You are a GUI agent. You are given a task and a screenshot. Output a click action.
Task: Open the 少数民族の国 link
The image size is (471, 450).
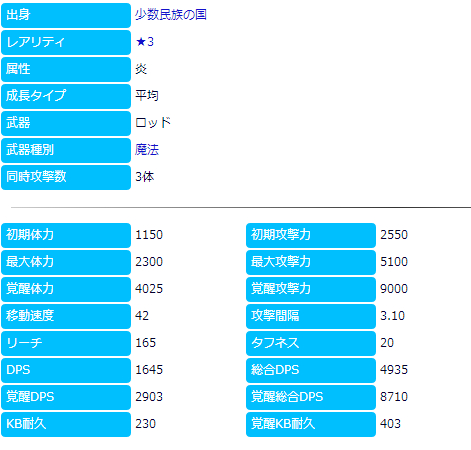point(171,15)
